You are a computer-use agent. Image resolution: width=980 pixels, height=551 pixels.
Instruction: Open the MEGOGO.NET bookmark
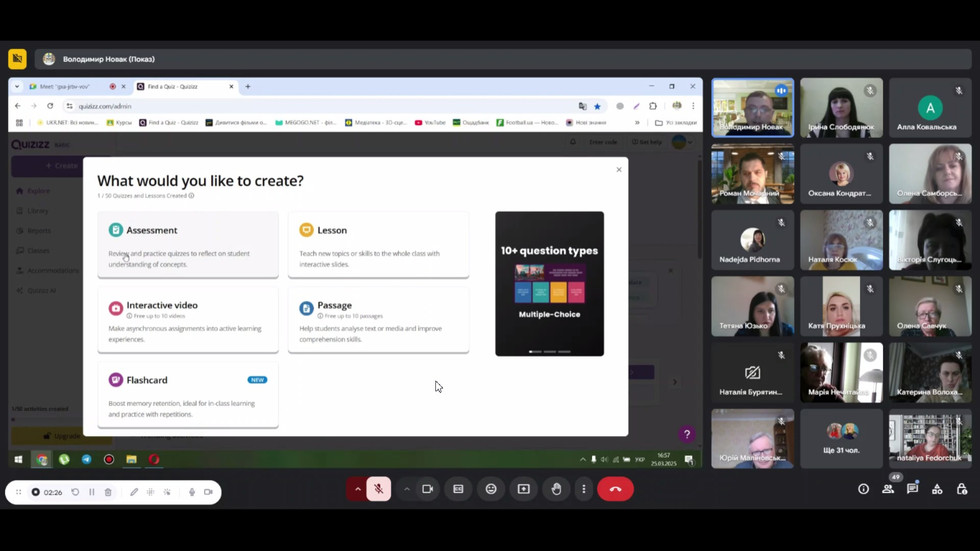[x=306, y=122]
